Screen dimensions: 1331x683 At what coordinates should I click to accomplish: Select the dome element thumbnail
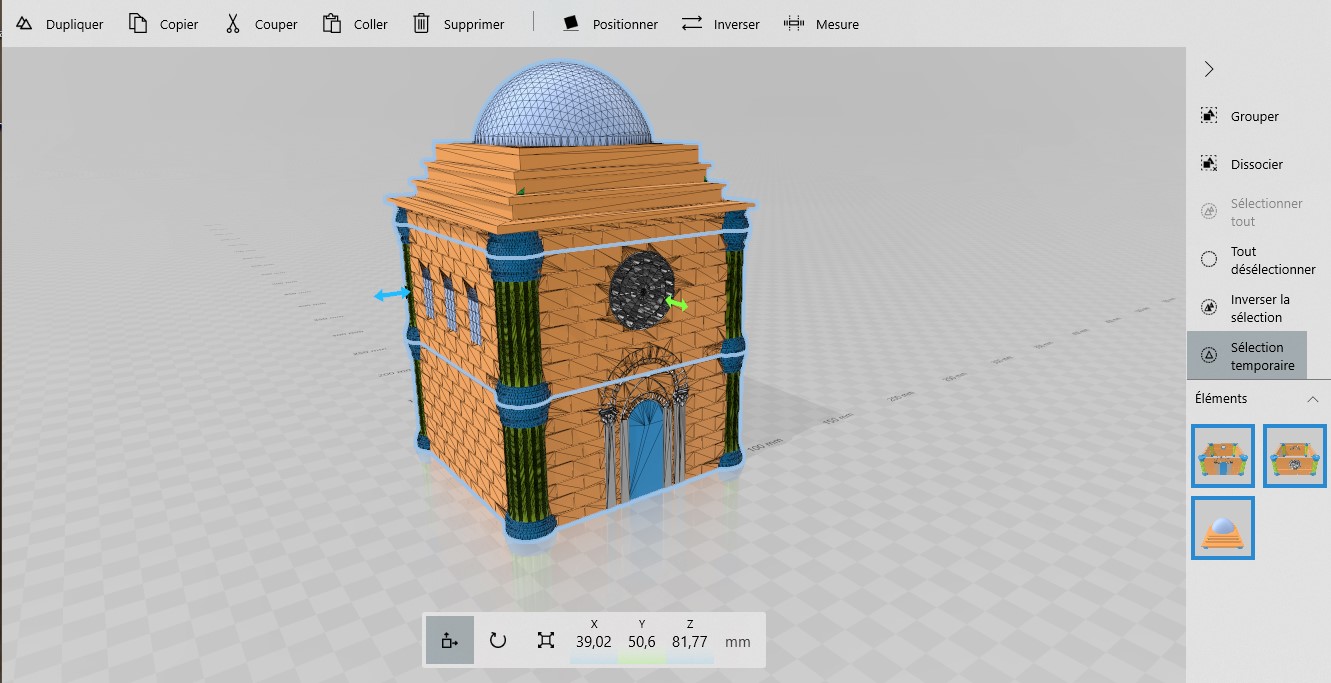1223,528
